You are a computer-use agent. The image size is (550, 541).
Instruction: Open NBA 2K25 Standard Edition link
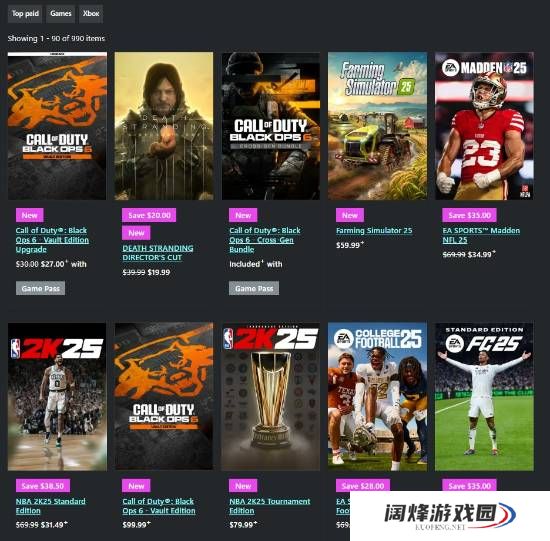pos(51,506)
